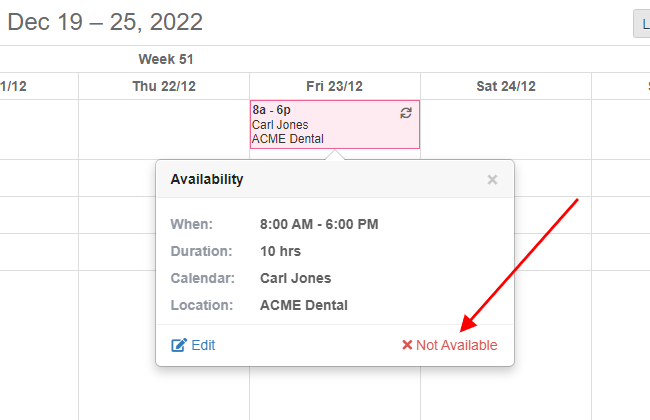
Task: Select the empty Sat 24/12 top row cell
Action: tap(506, 129)
